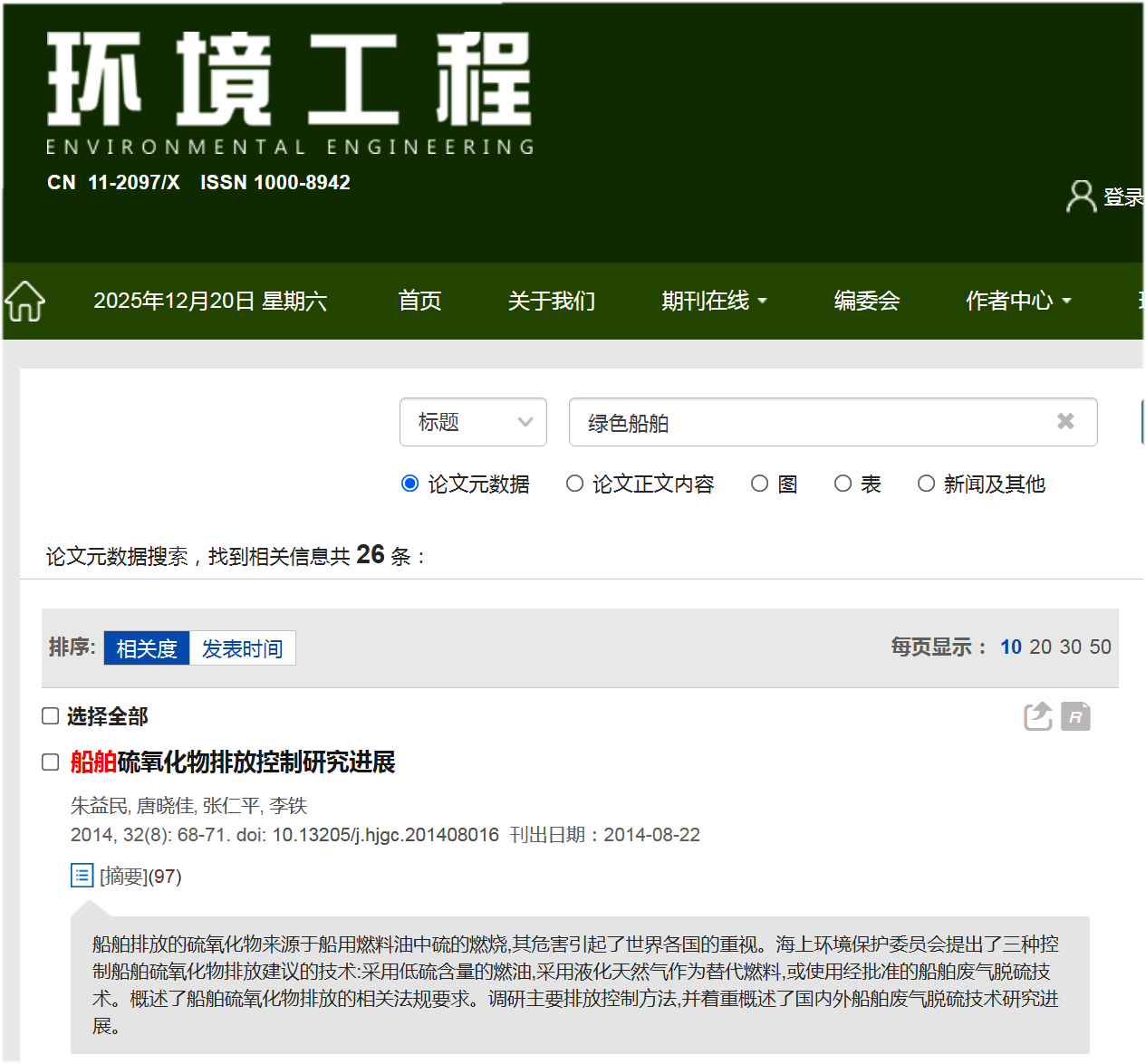Viewport: 1146px width, 1064px height.
Task: Click 登录 link
Action: tap(1123, 197)
